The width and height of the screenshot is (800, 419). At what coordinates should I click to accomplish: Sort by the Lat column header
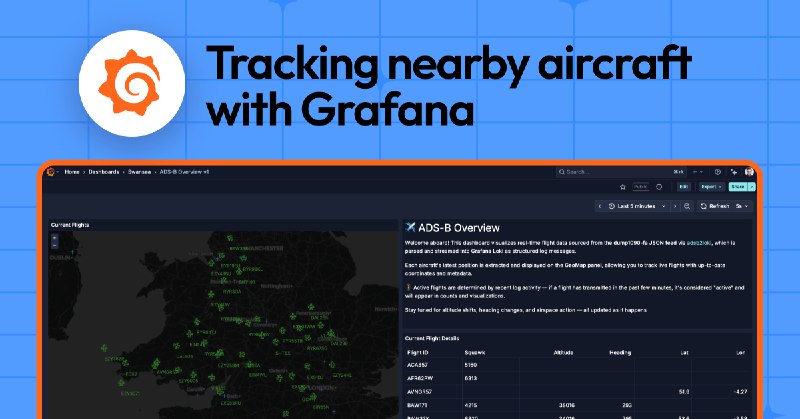pyautogui.click(x=684, y=353)
